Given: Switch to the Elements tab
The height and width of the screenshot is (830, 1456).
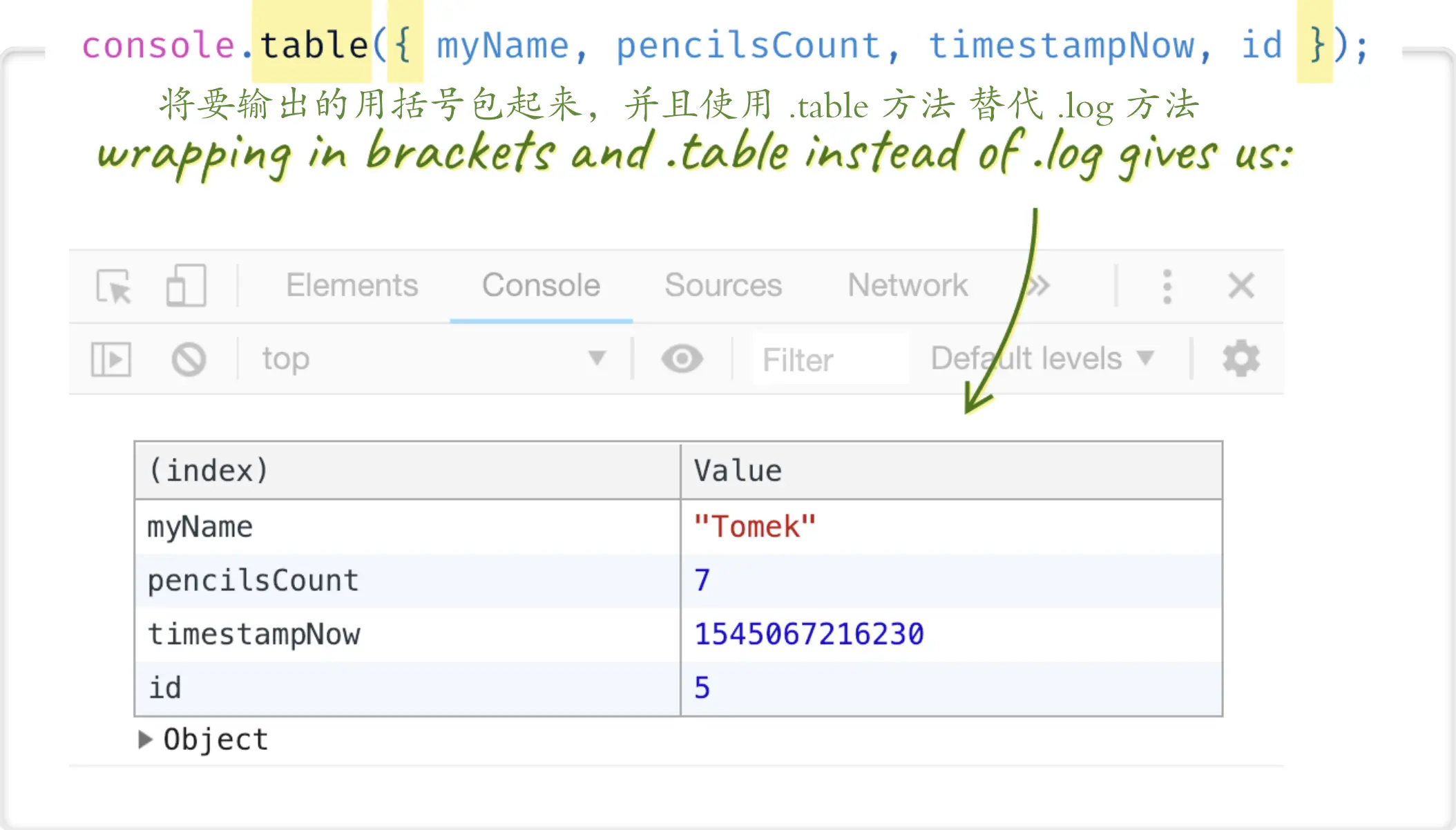Looking at the screenshot, I should pyautogui.click(x=352, y=286).
